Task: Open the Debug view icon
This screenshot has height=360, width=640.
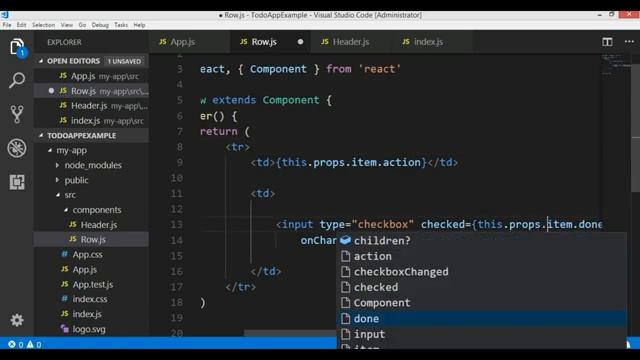Action: tap(17, 148)
